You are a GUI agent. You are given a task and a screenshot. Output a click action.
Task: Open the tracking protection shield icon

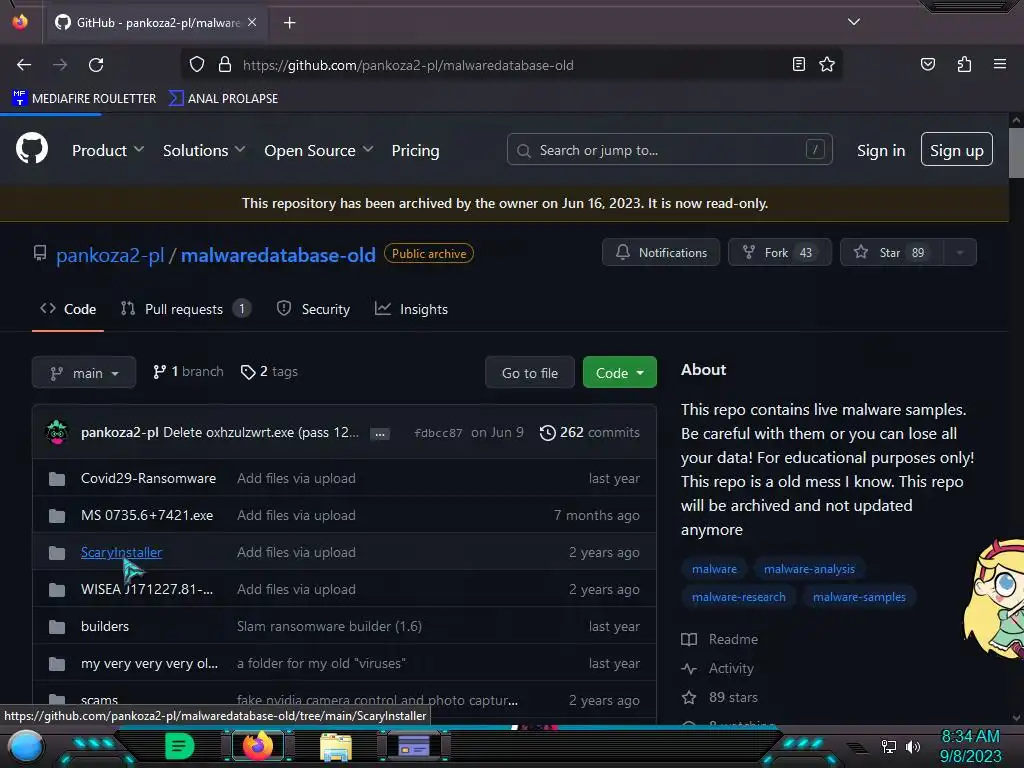tap(197, 65)
